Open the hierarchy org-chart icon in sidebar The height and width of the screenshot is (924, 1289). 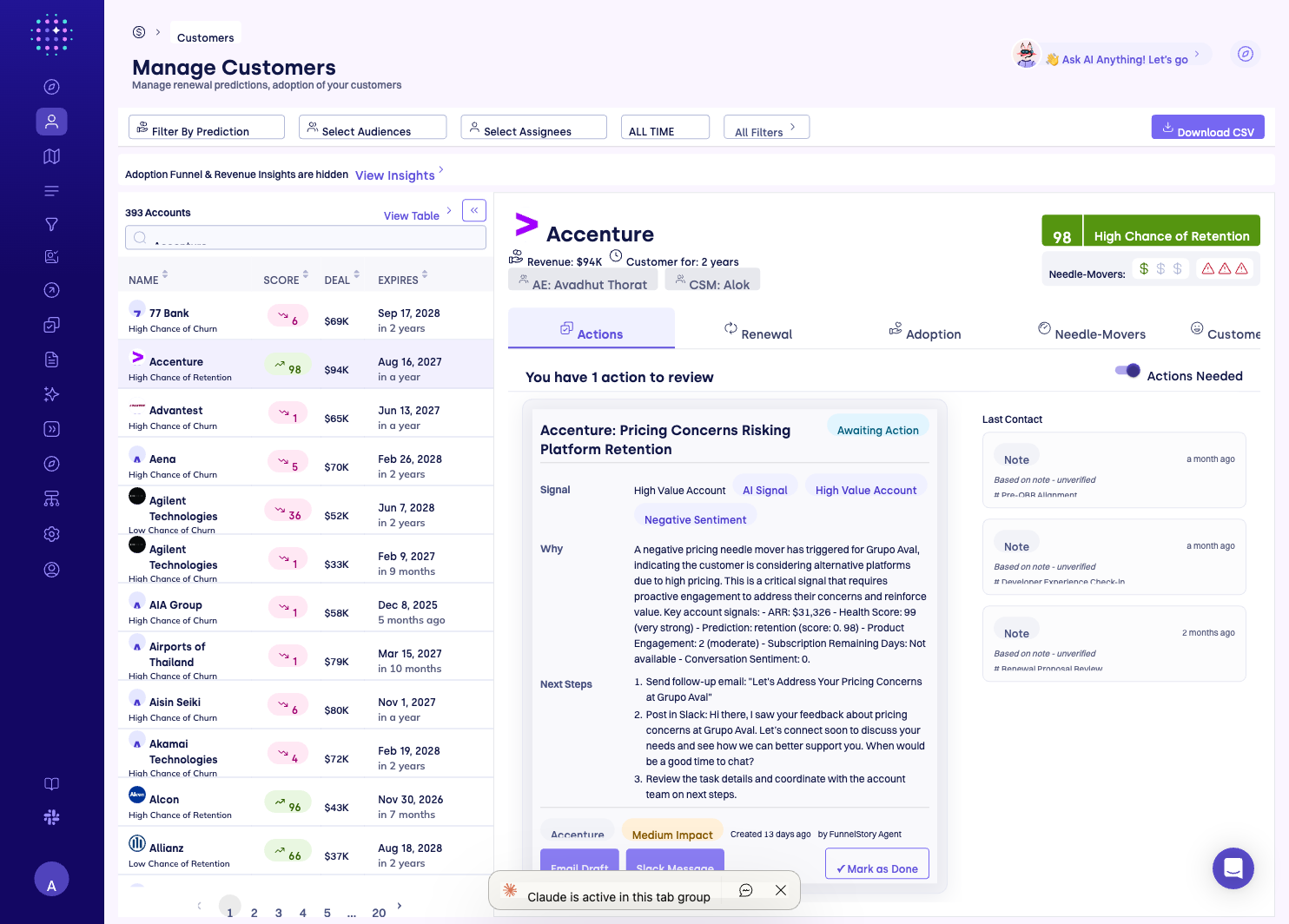(x=52, y=498)
